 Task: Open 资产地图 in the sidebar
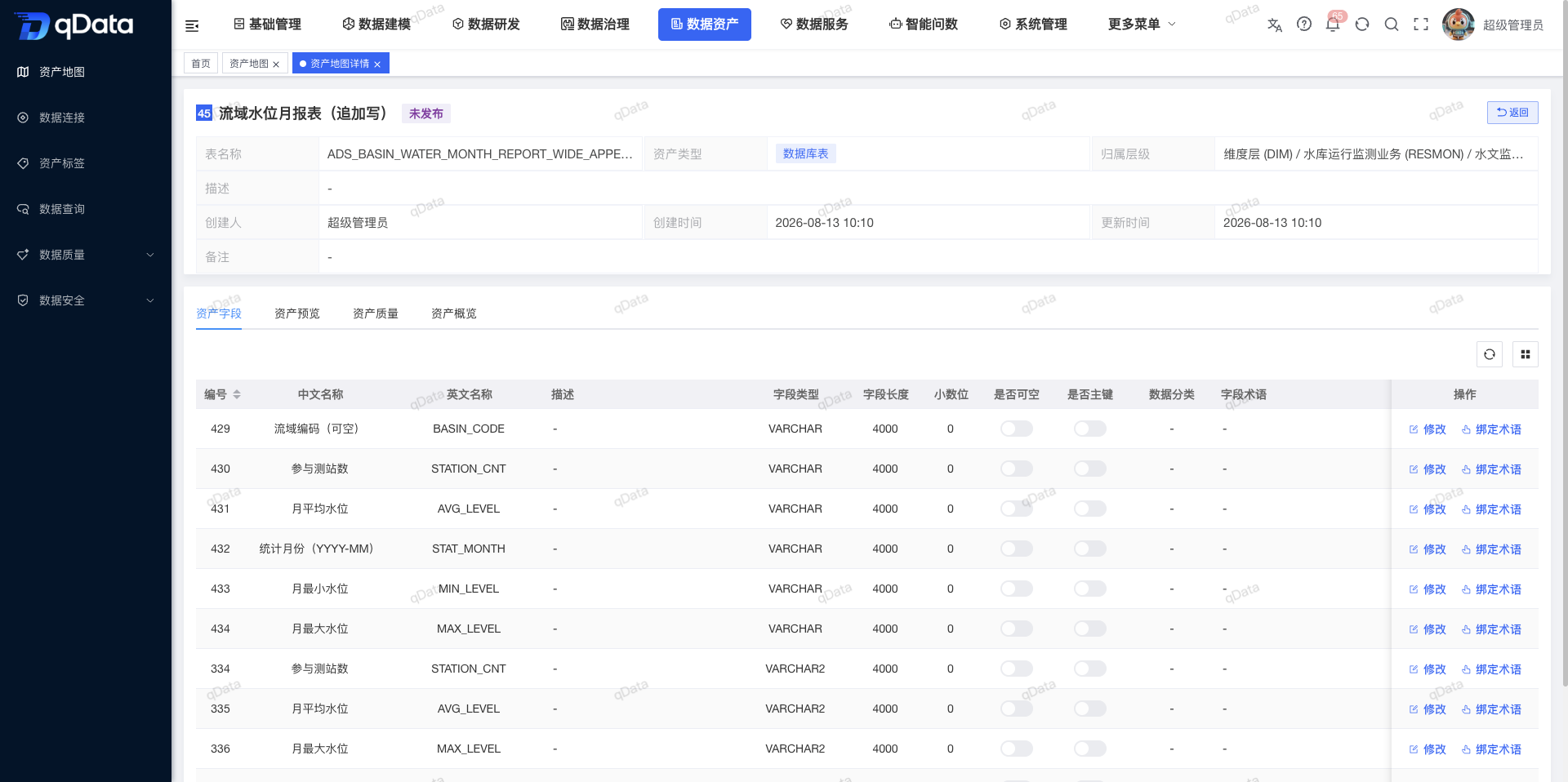click(x=86, y=72)
